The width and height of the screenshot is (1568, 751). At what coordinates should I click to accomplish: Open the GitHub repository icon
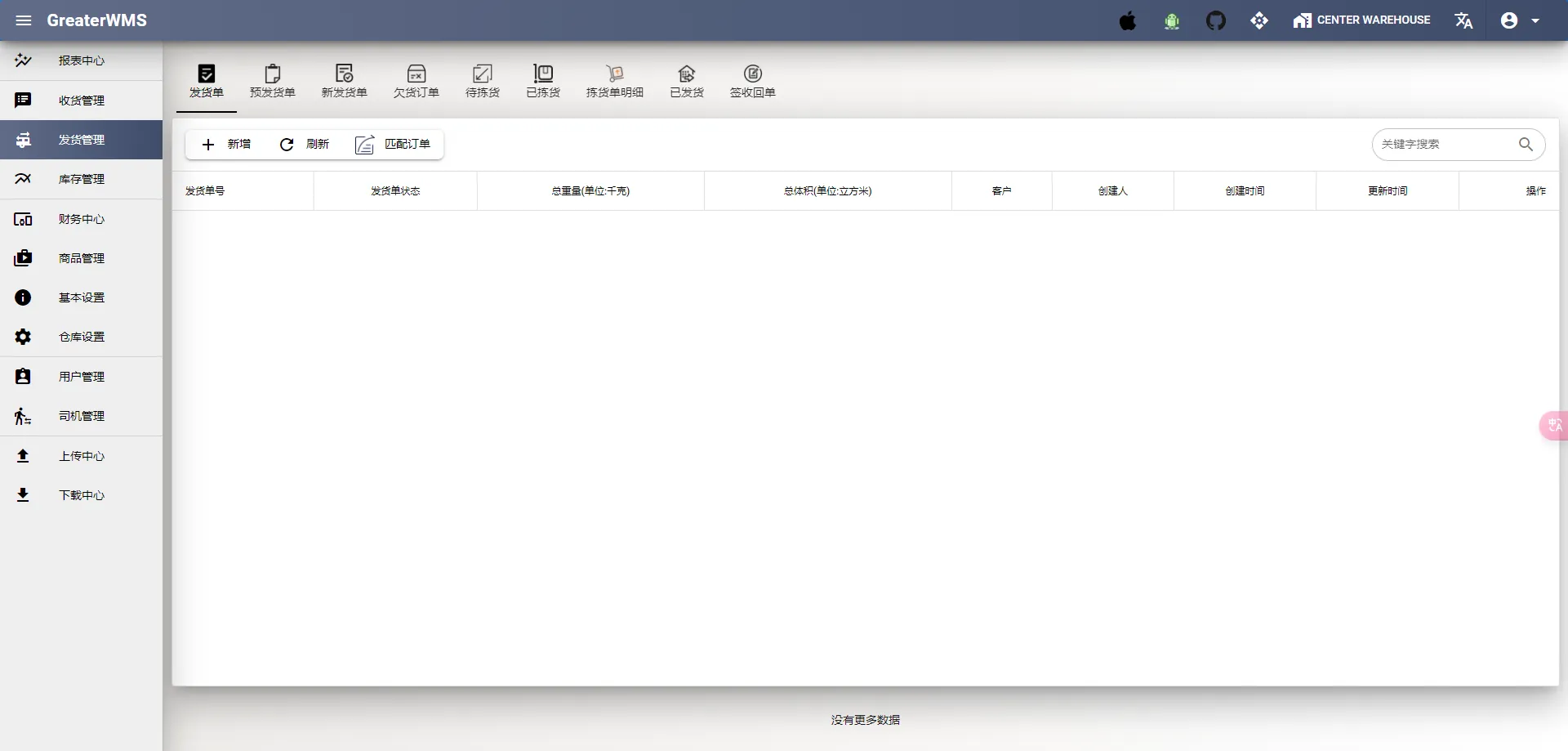pyautogui.click(x=1216, y=20)
